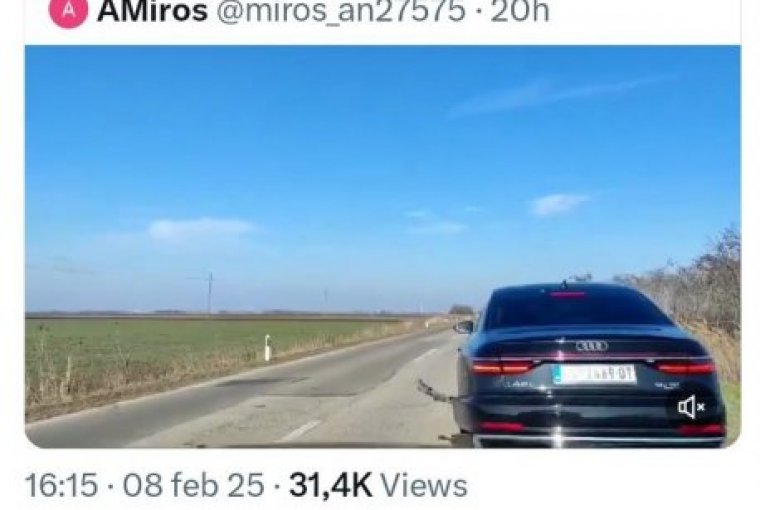765x510 pixels.
Task: Unmute the video with the speaker icon
Action: tap(691, 407)
